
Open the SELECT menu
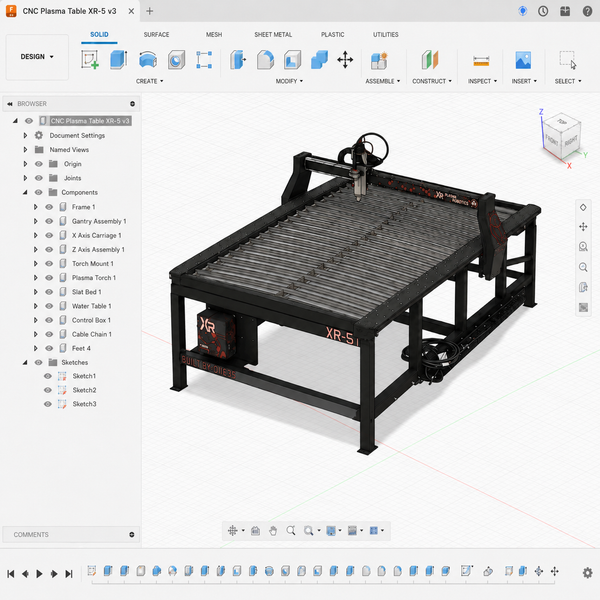[x=568, y=81]
